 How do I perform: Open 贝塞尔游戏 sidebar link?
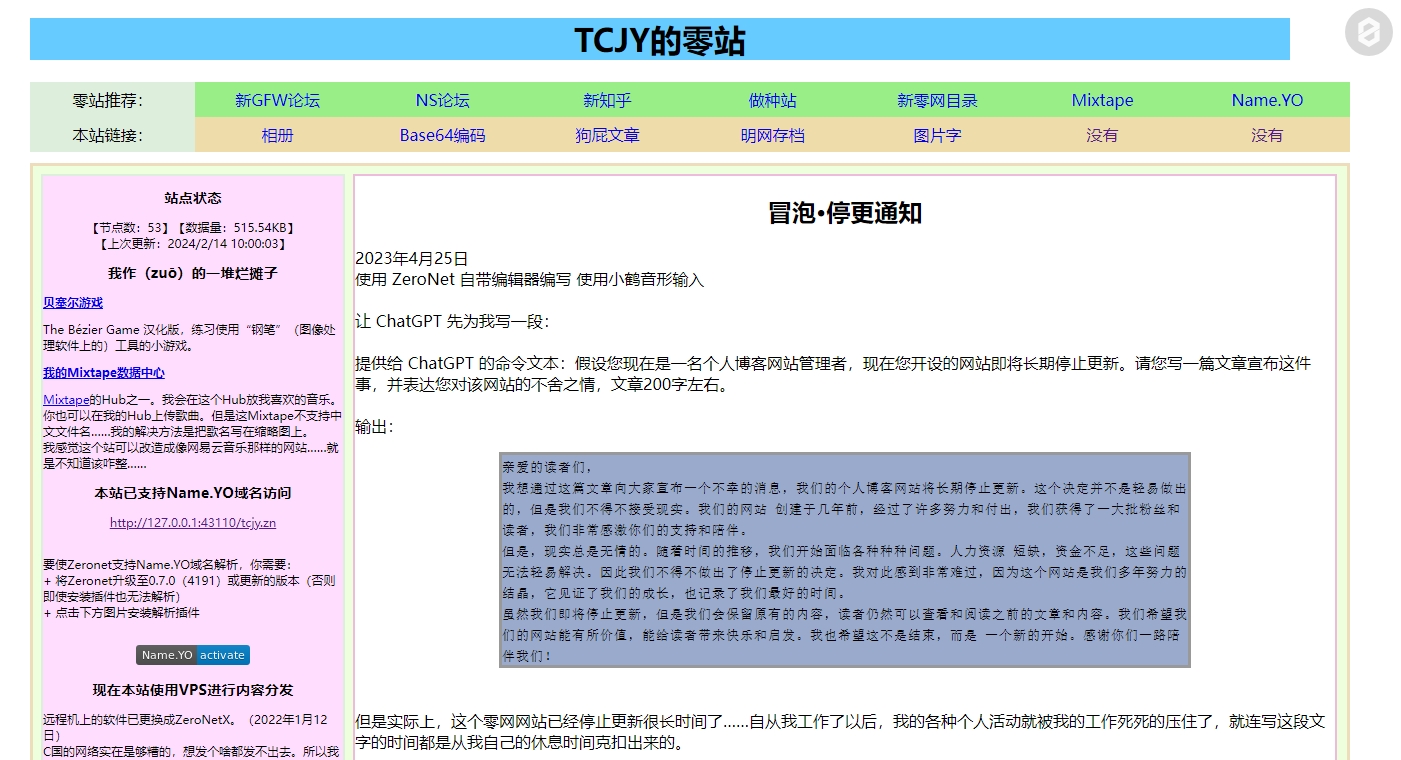[73, 303]
